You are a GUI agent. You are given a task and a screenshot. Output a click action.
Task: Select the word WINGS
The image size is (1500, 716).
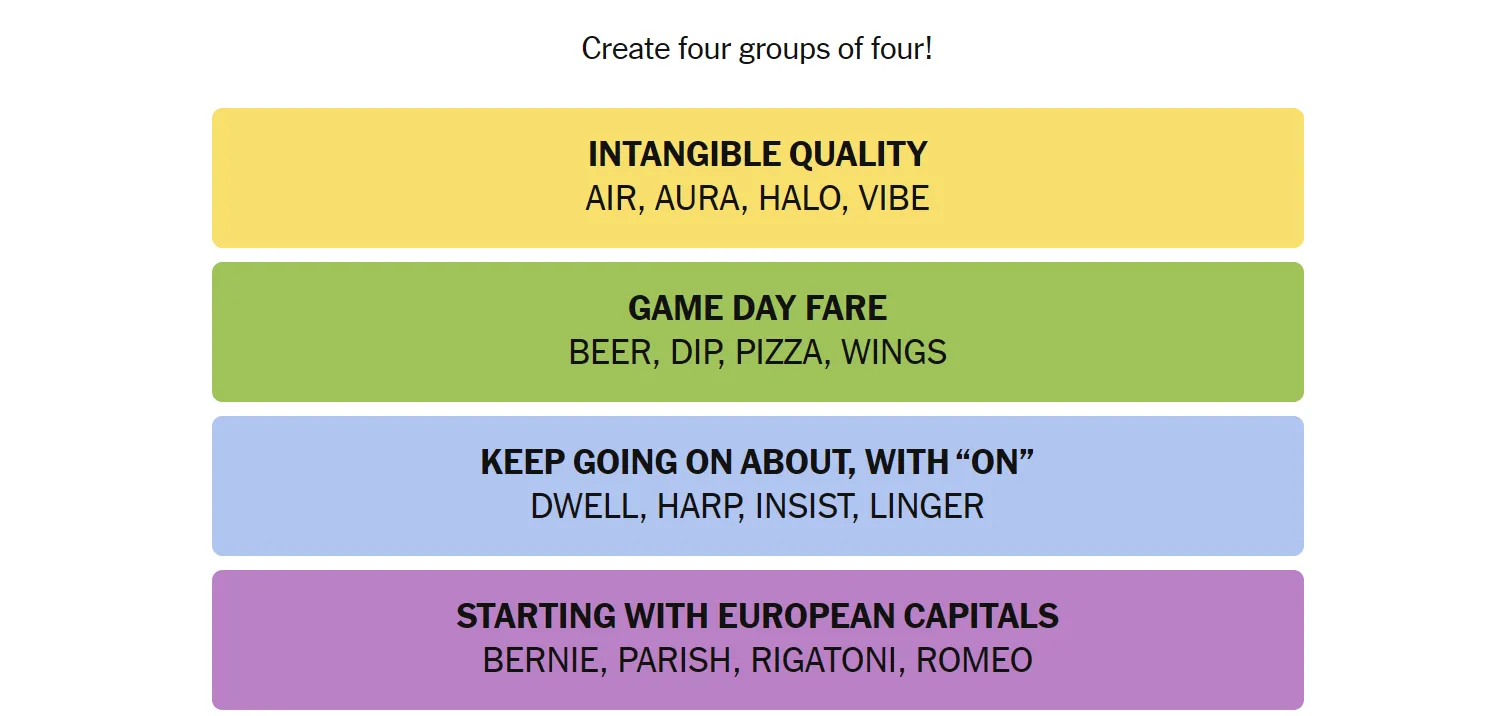point(893,352)
